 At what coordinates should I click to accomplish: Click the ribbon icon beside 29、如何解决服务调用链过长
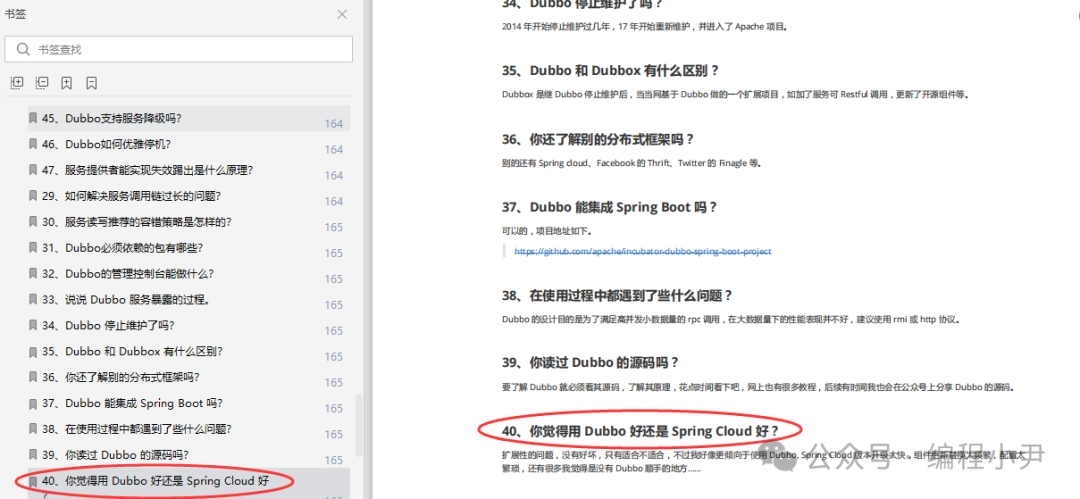33,196
